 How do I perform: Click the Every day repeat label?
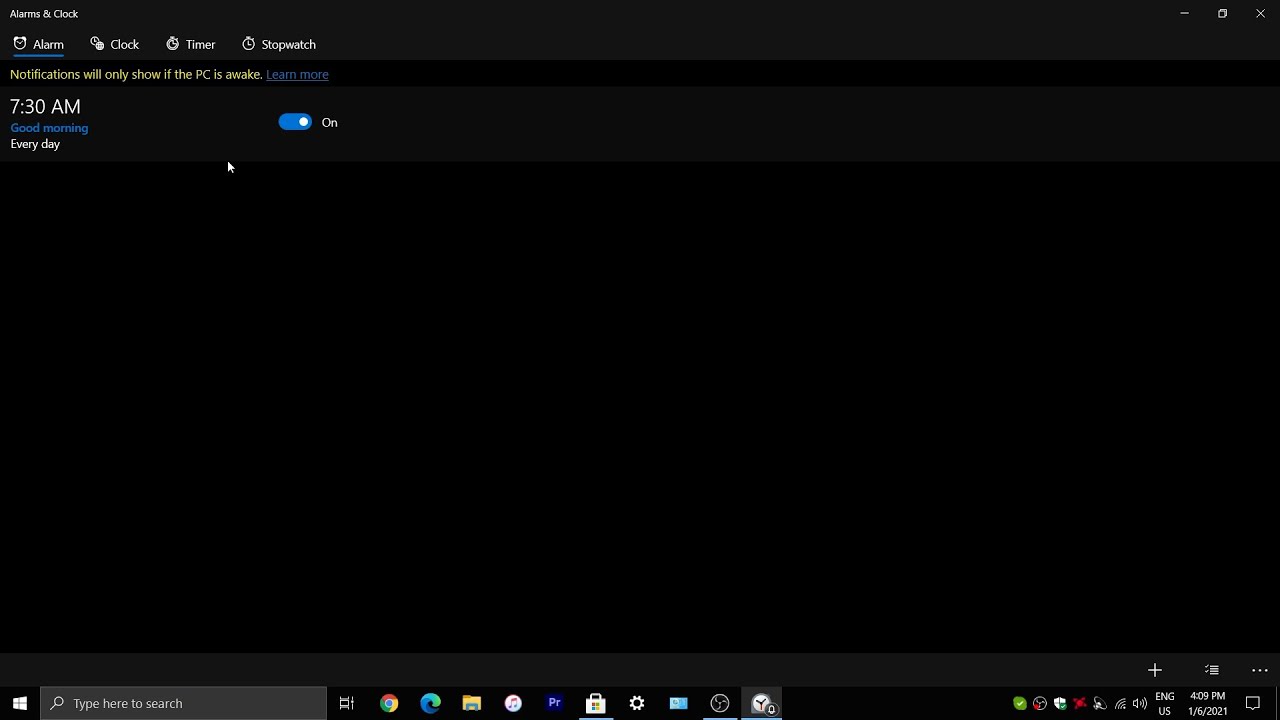[x=35, y=144]
